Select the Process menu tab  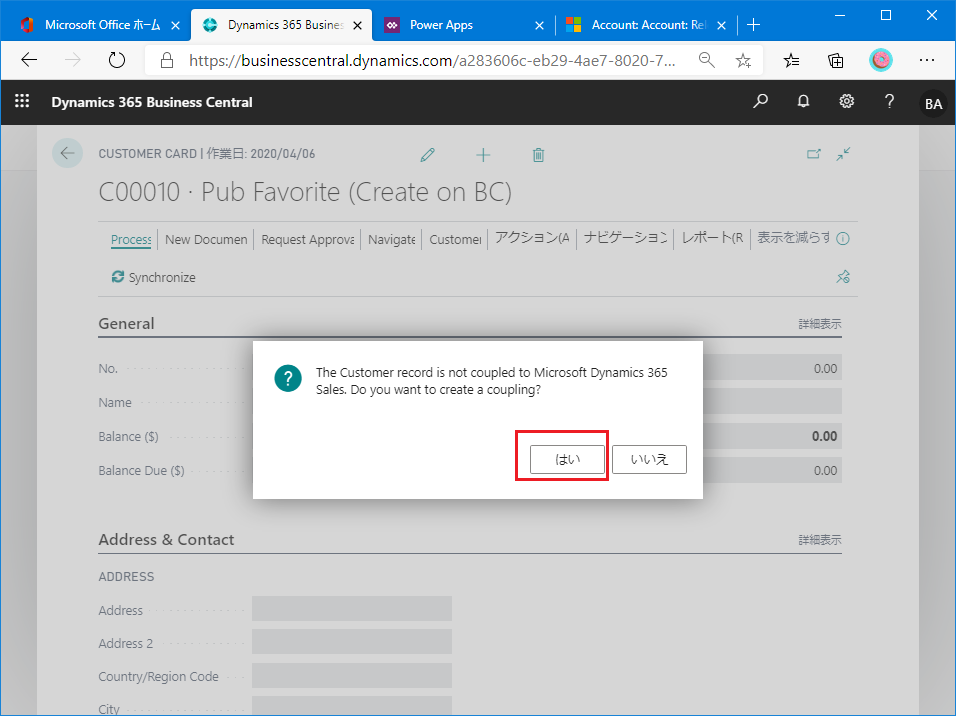(131, 239)
